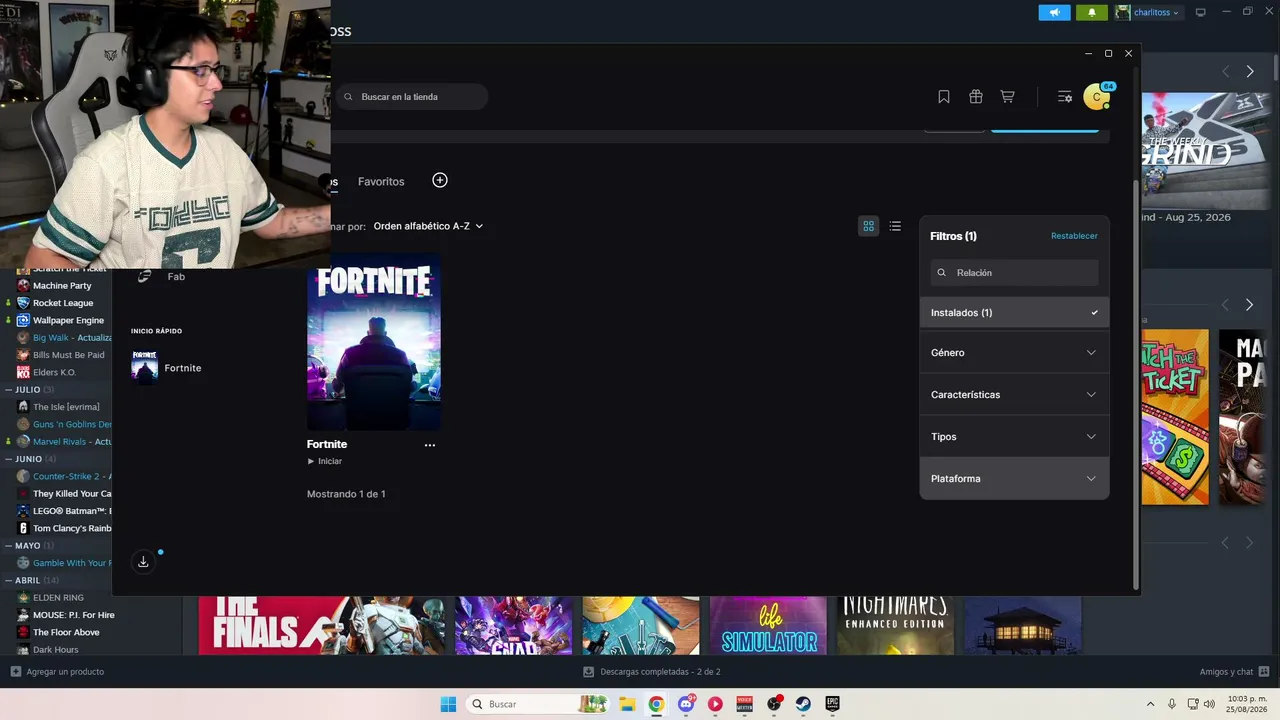Switch the Epic library to list view
The width and height of the screenshot is (1280, 720).
coord(895,226)
